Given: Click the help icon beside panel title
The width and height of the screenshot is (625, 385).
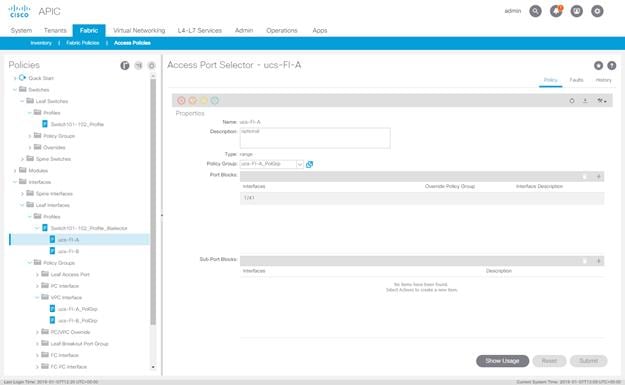Looking at the screenshot, I should coord(611,65).
